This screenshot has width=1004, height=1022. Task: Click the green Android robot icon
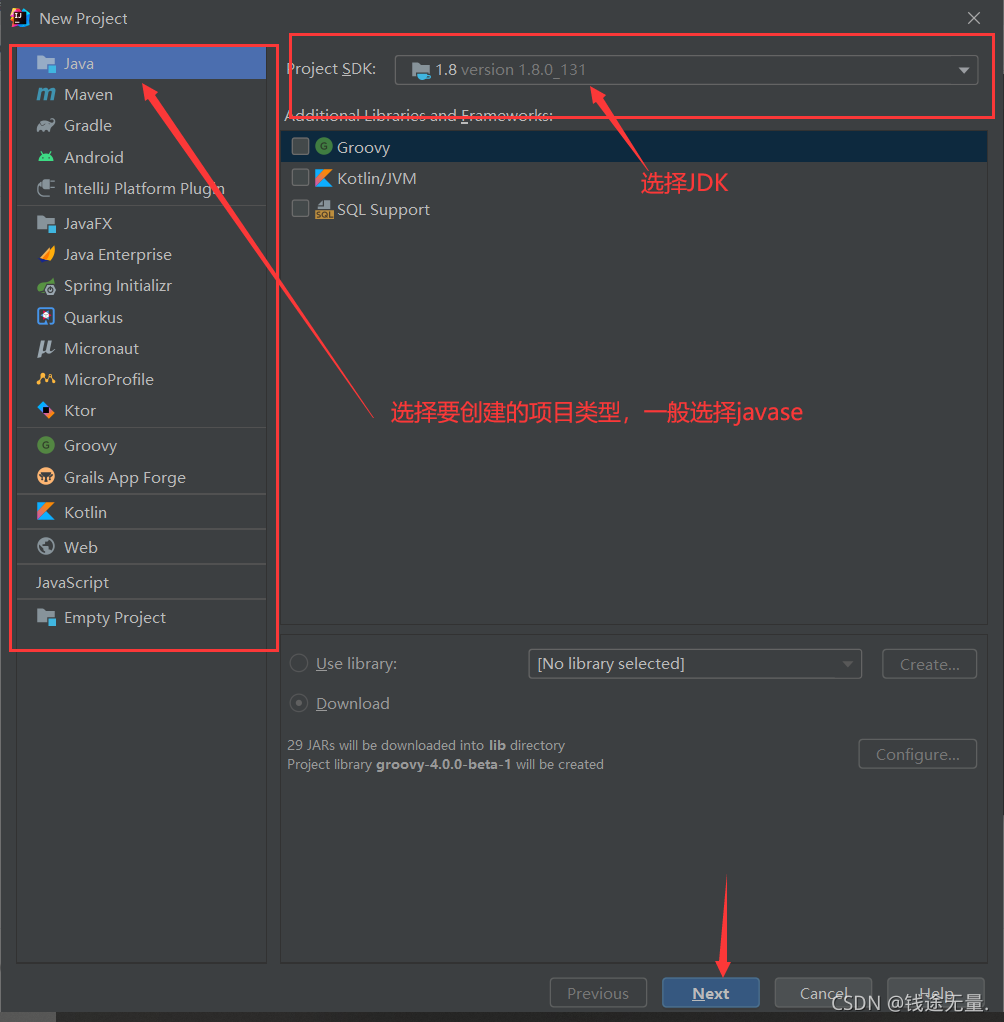[46, 157]
